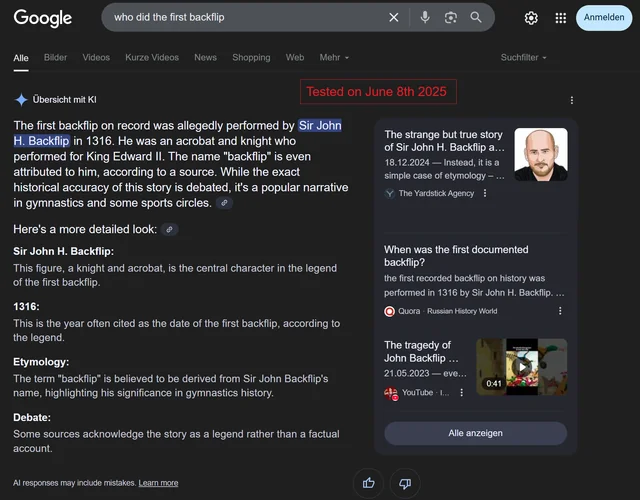Give thumbs up to AI overview

[368, 483]
